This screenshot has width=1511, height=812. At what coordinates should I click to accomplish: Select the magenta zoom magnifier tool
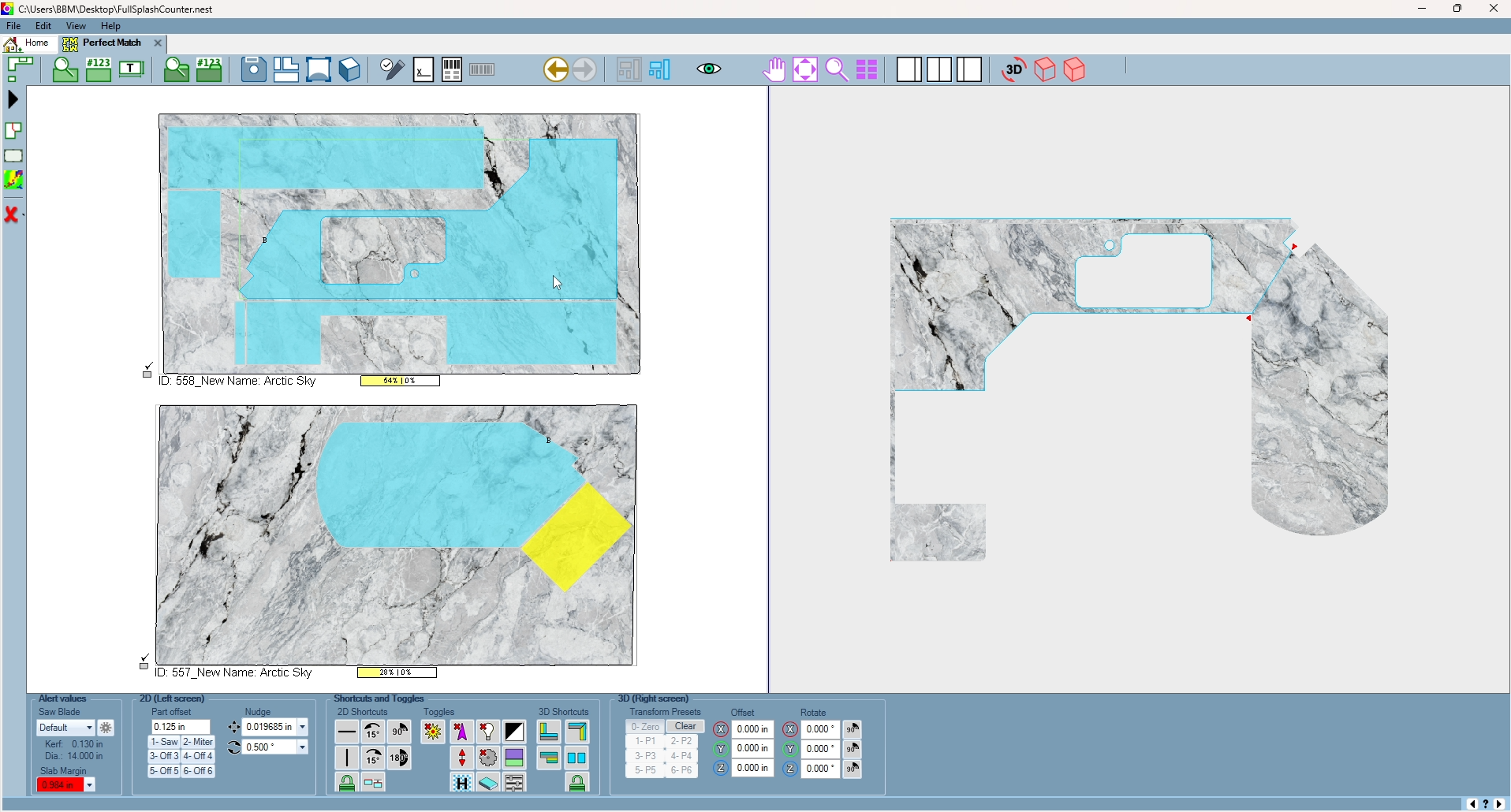tap(837, 70)
